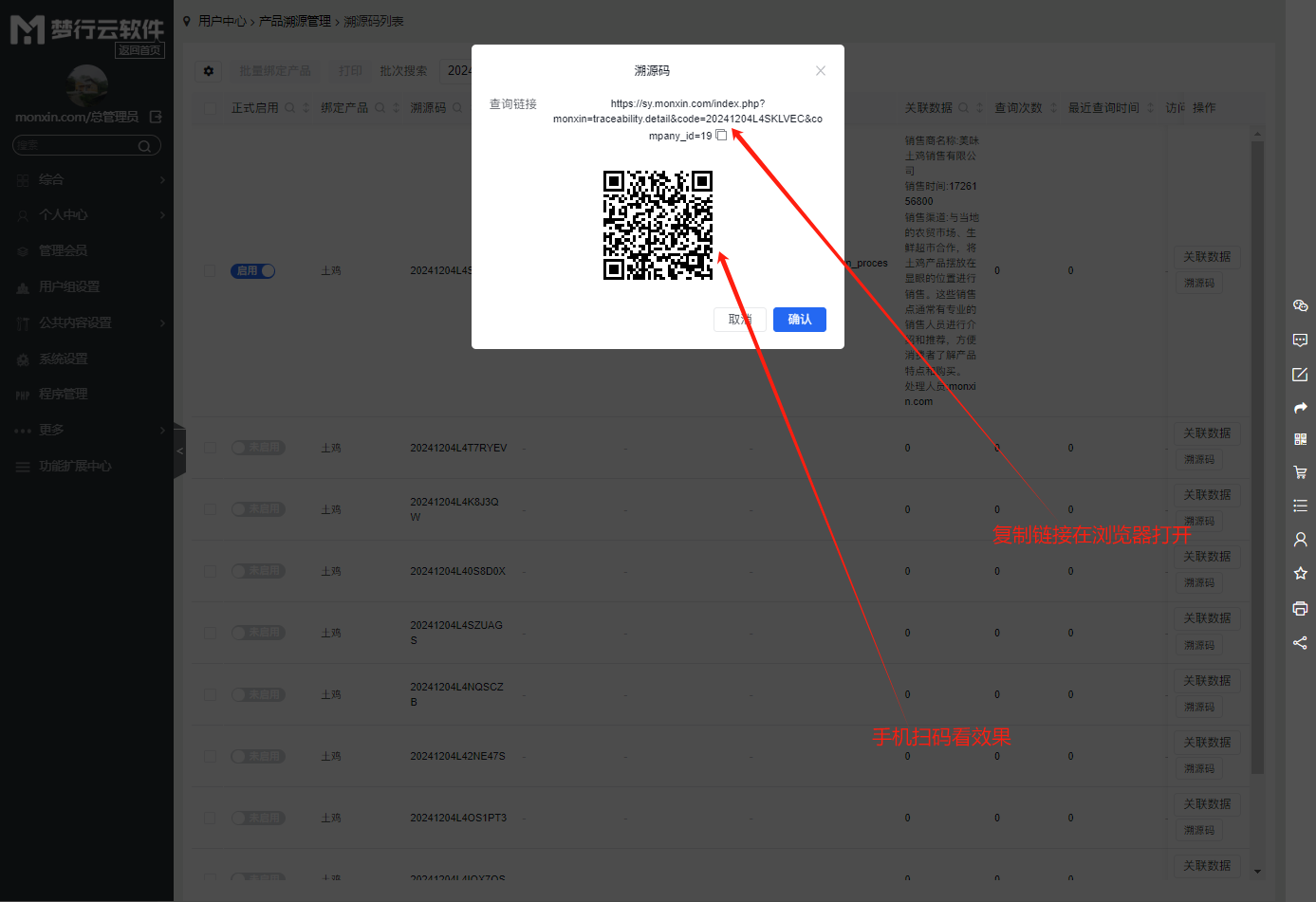Viewport: 1316px width, 902px height.
Task: Toggle enable switch for 20241204L40S8D0X row
Action: click(x=258, y=571)
